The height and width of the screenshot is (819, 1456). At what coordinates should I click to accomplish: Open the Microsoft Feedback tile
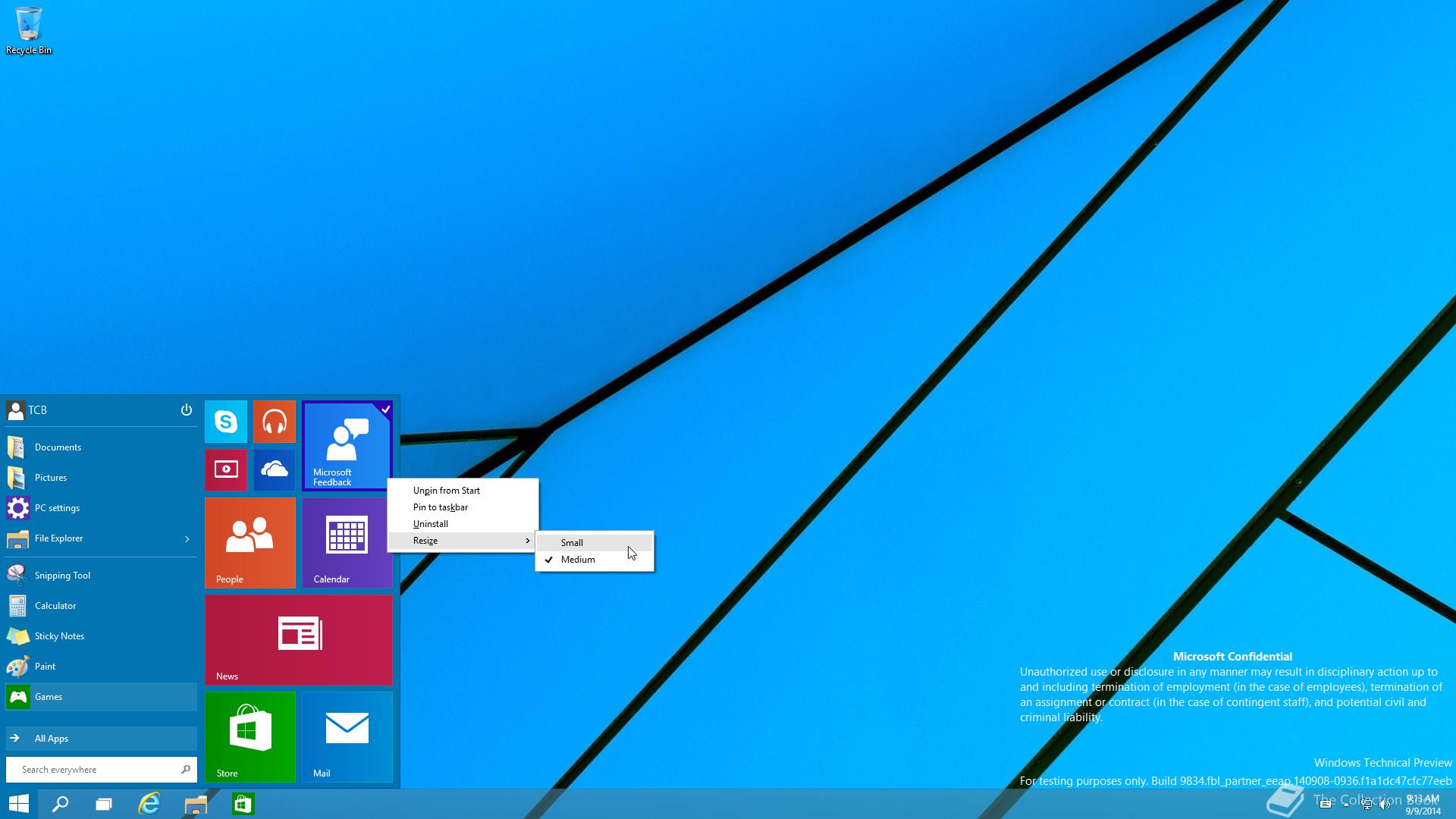tap(347, 446)
